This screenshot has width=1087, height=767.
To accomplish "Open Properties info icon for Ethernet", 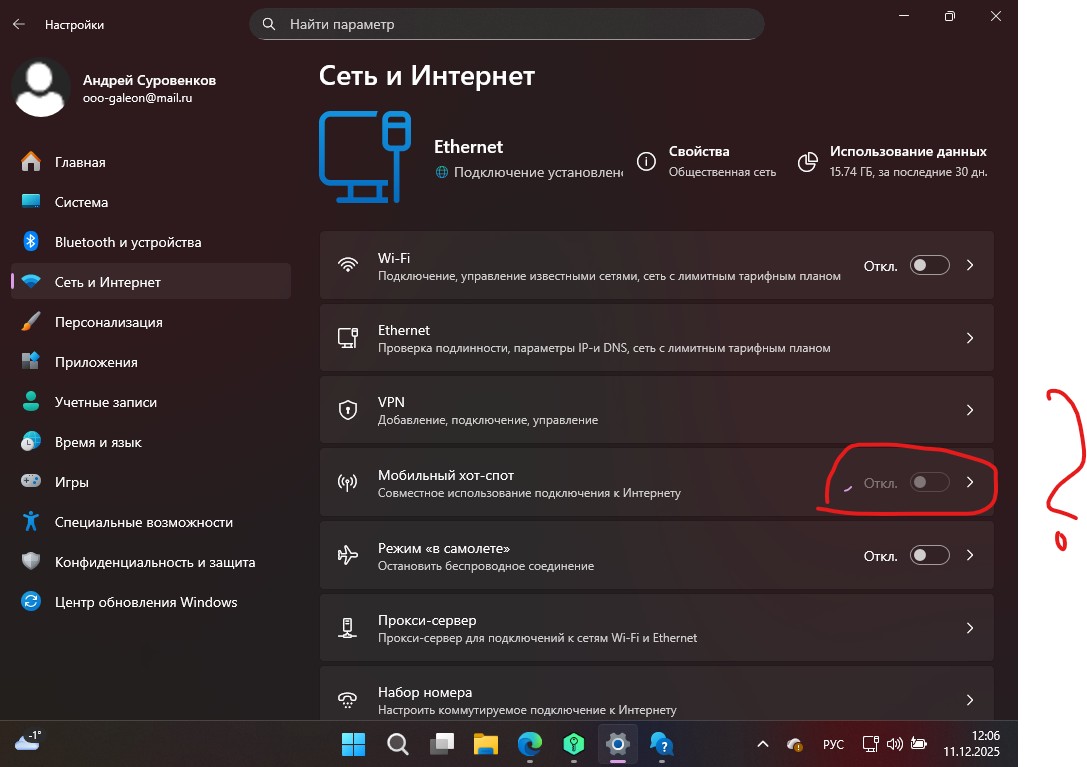I will pyautogui.click(x=647, y=161).
